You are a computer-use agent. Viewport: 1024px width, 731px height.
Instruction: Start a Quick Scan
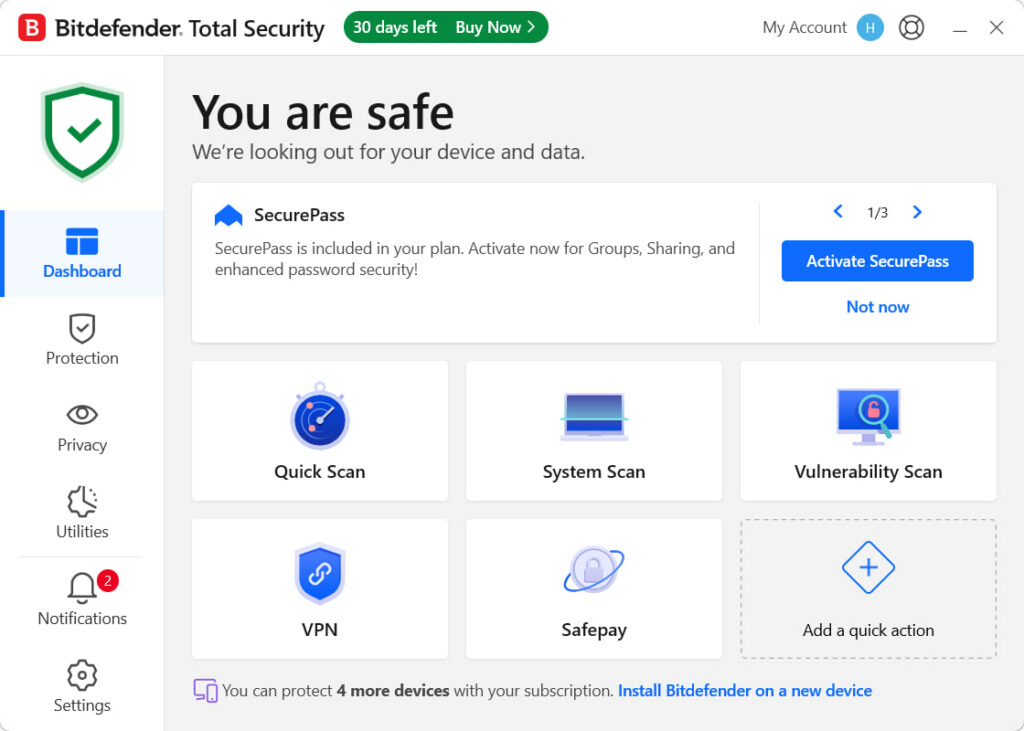320,431
